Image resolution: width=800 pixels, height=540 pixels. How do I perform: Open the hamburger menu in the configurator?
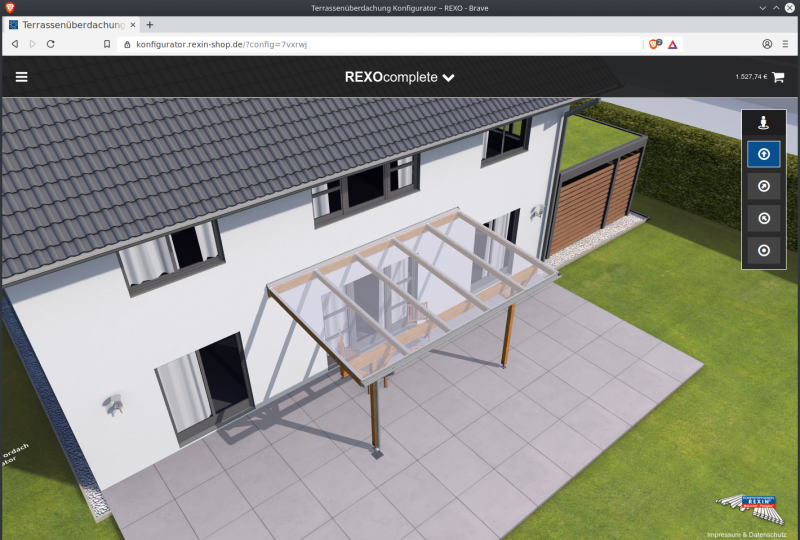coord(21,77)
